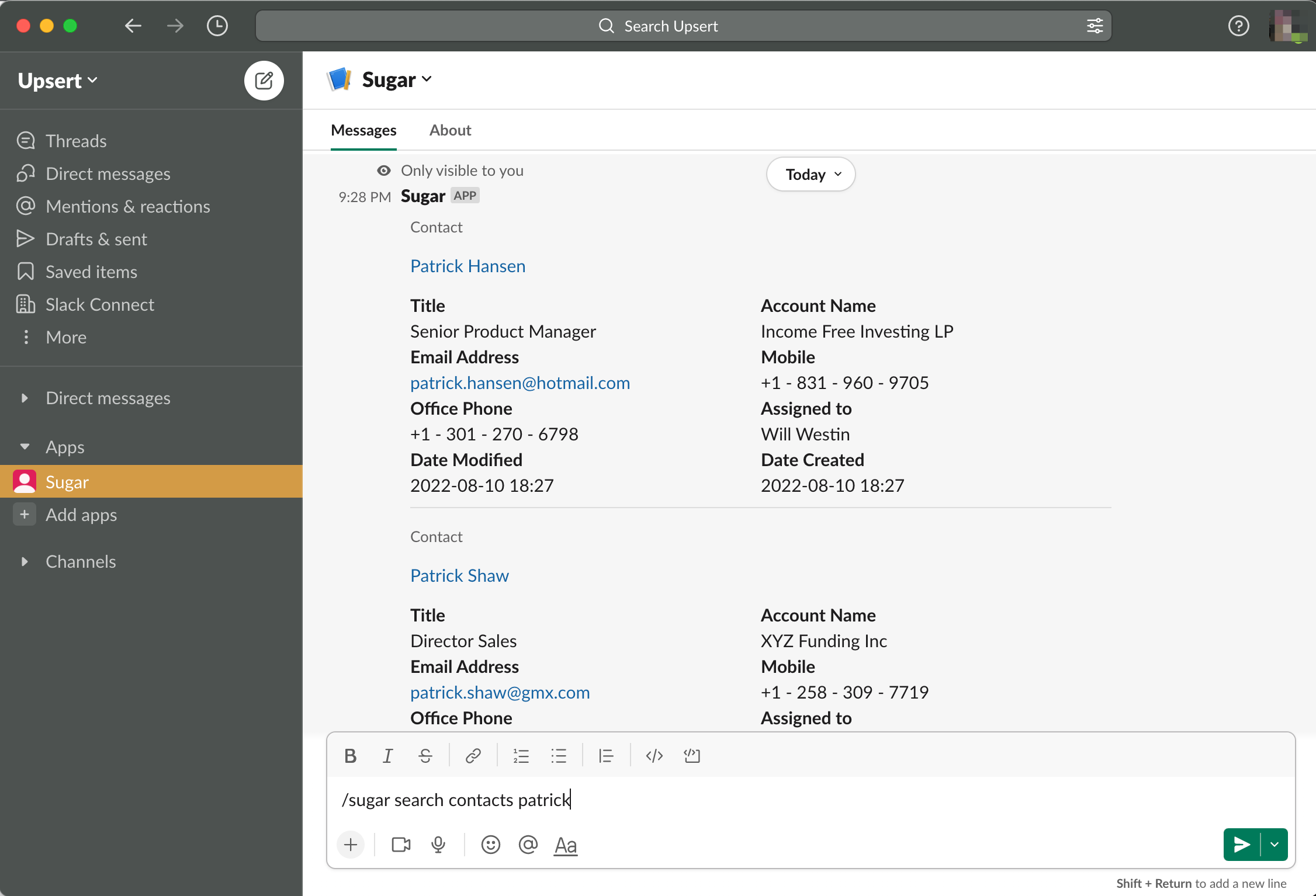Open the Today date filter dropdown
1316x896 pixels.
pyautogui.click(x=811, y=174)
